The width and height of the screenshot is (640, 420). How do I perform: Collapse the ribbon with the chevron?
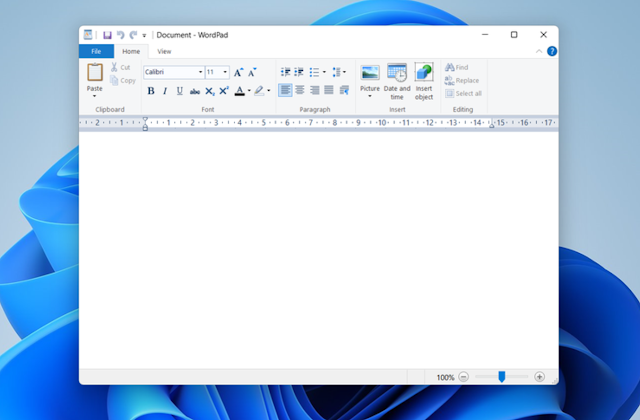[x=539, y=51]
